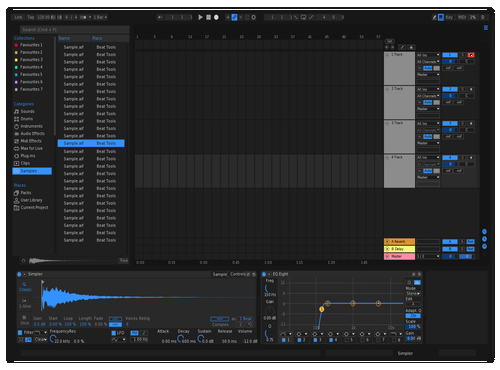This screenshot has height=370, width=500.
Task: Toggle the Adaptive Q On button
Action: point(413,316)
